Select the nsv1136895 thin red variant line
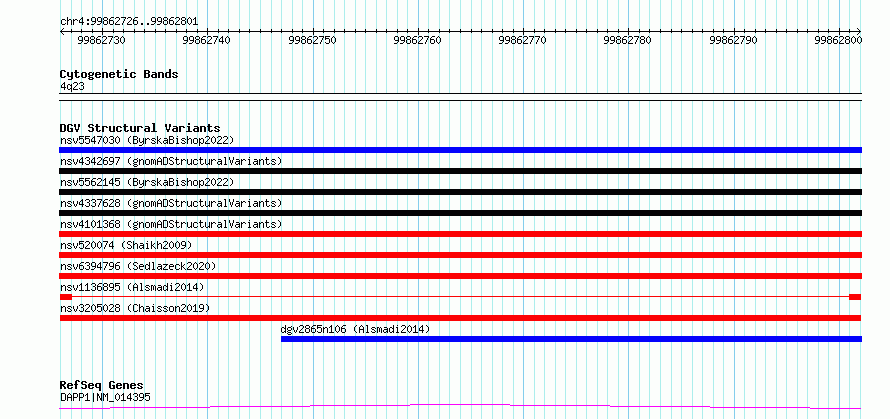The width and height of the screenshot is (890, 419). [x=460, y=297]
